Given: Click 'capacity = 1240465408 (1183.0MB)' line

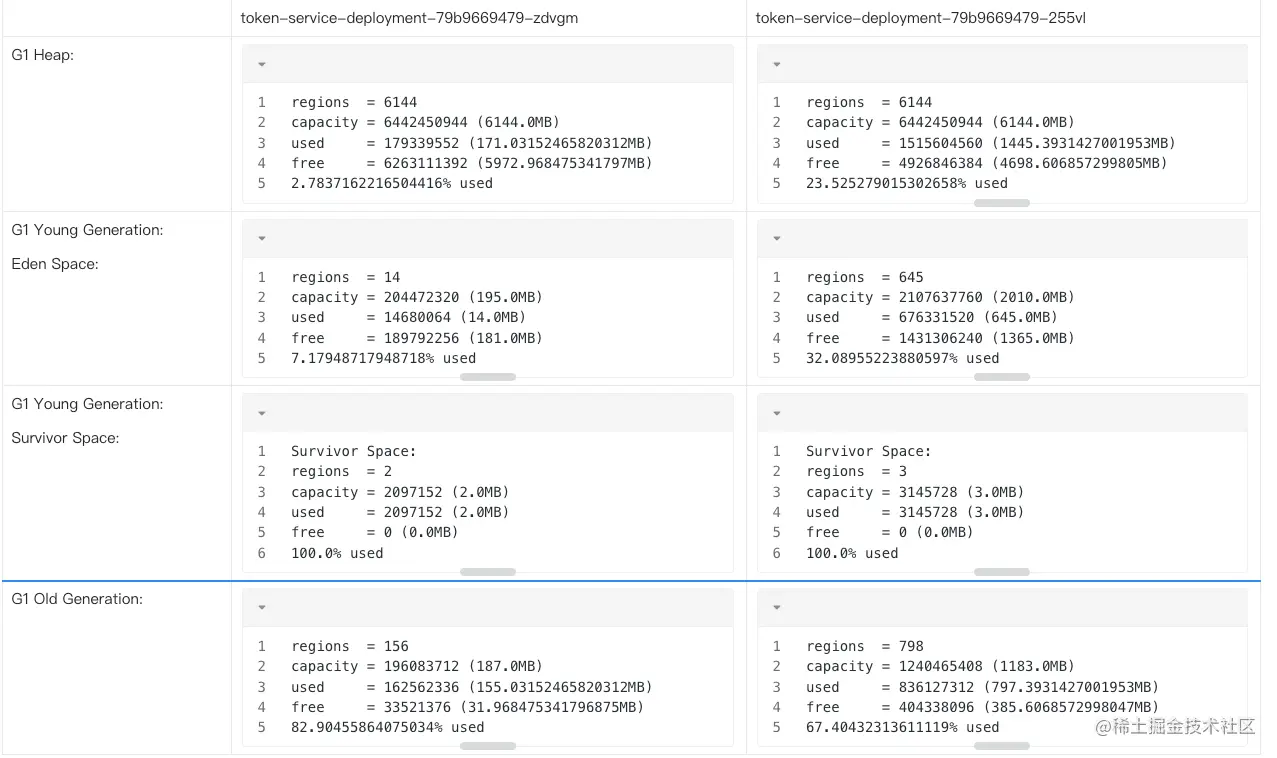Looking at the screenshot, I should [x=941, y=666].
